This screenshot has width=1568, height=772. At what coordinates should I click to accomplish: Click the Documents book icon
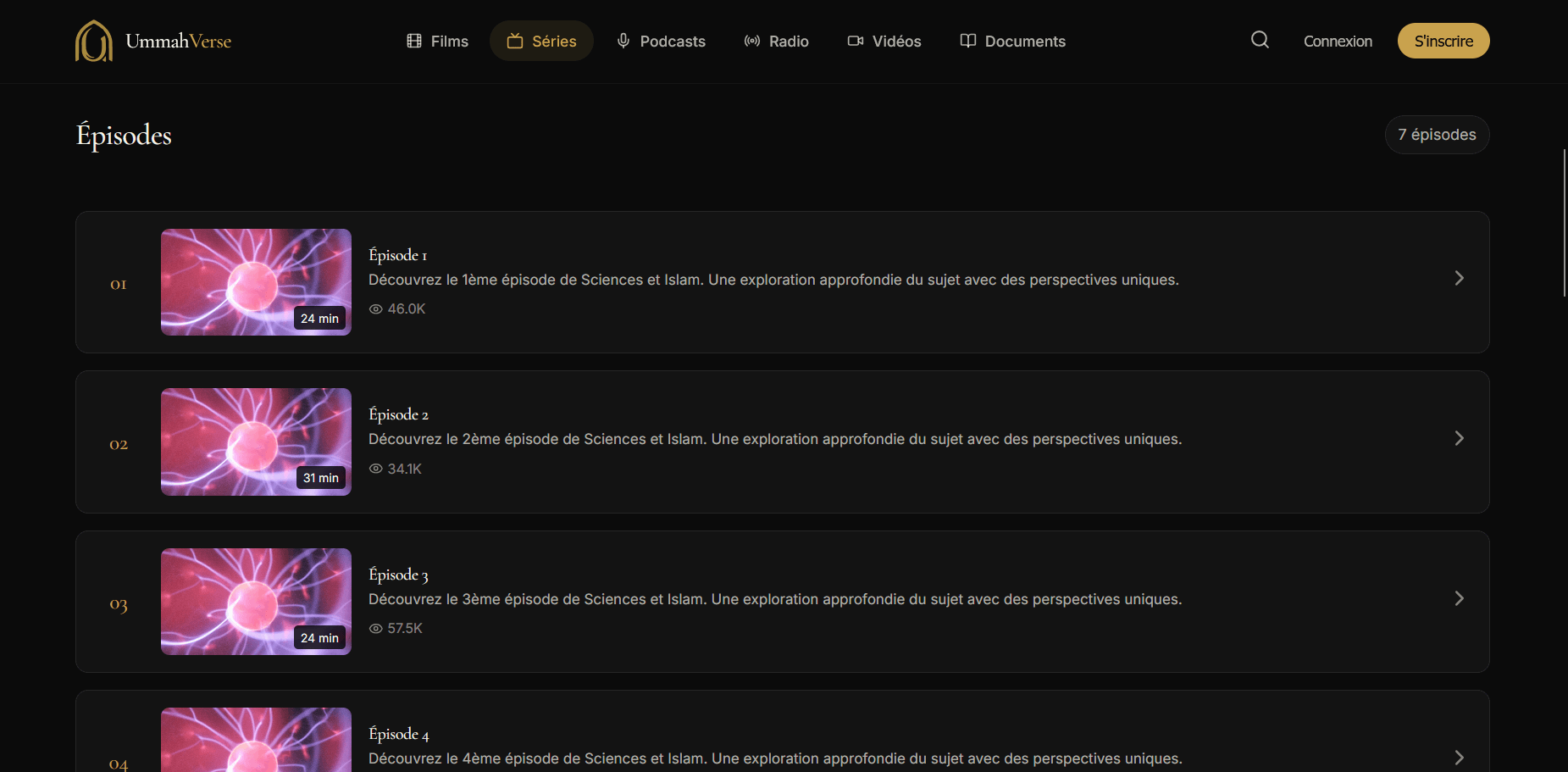(967, 41)
